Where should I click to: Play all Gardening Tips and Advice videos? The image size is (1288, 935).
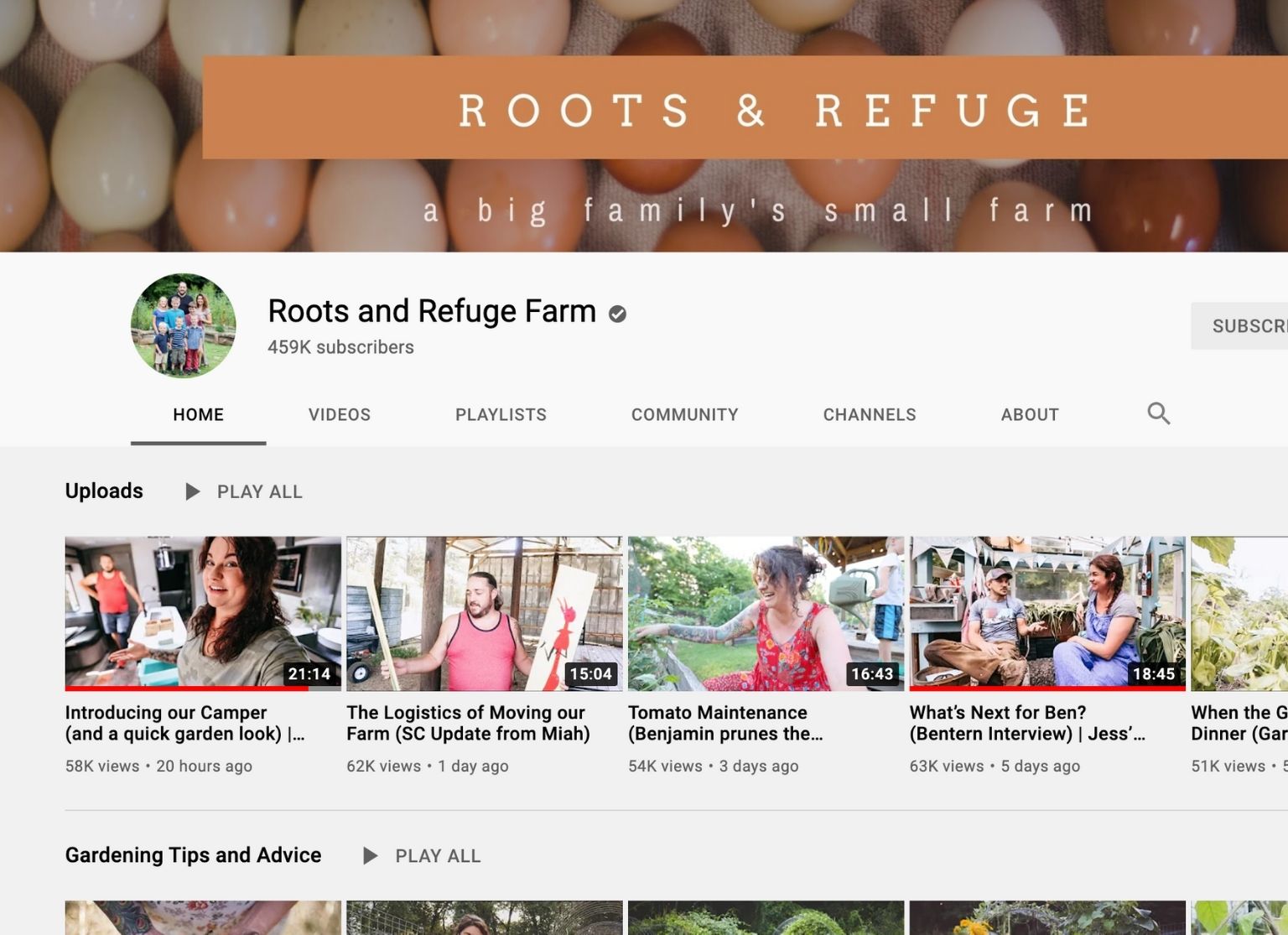[x=422, y=855]
